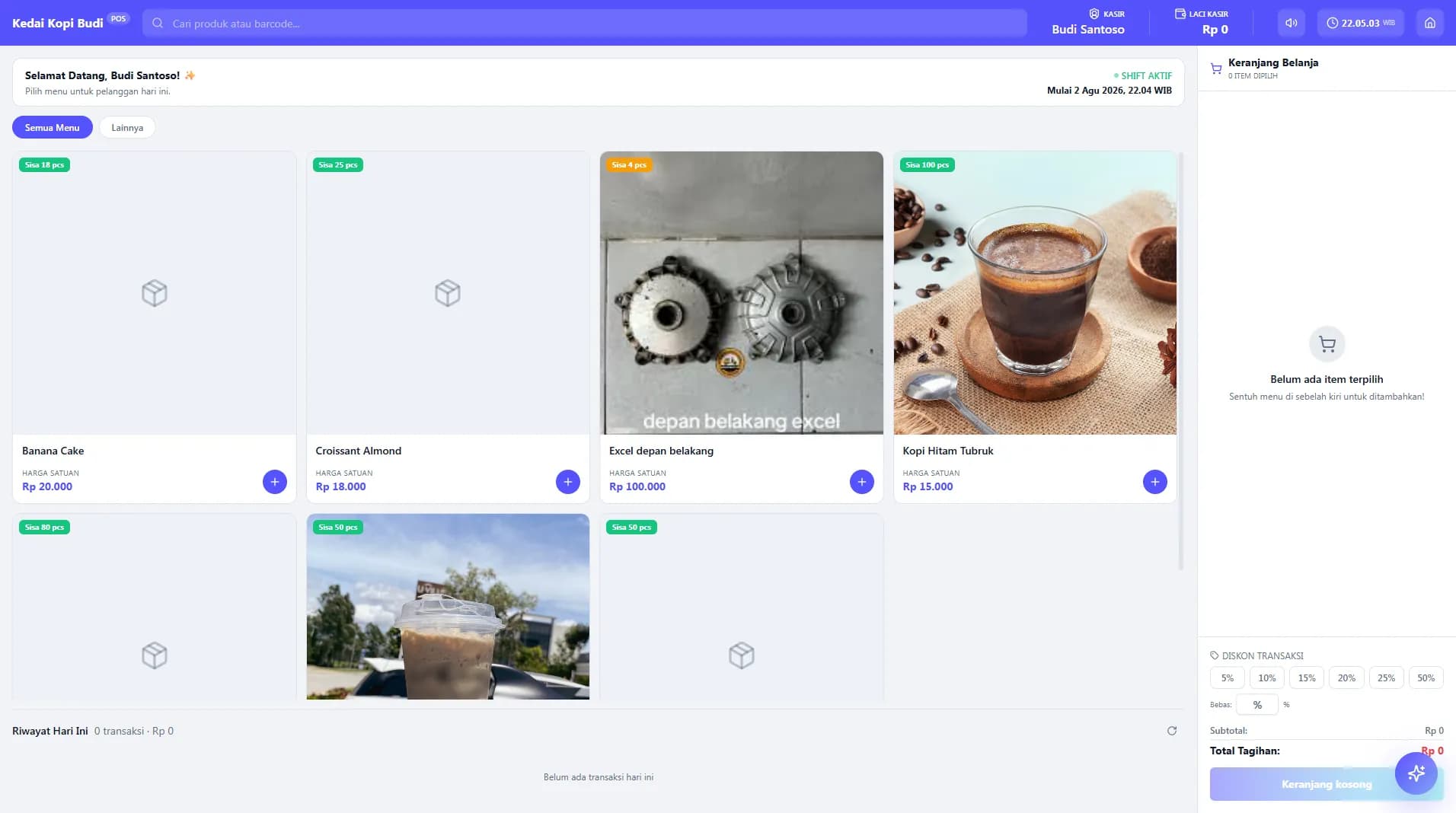Click the Rp 15.000 price
Viewport: 1456px width, 813px height.
coord(928,486)
